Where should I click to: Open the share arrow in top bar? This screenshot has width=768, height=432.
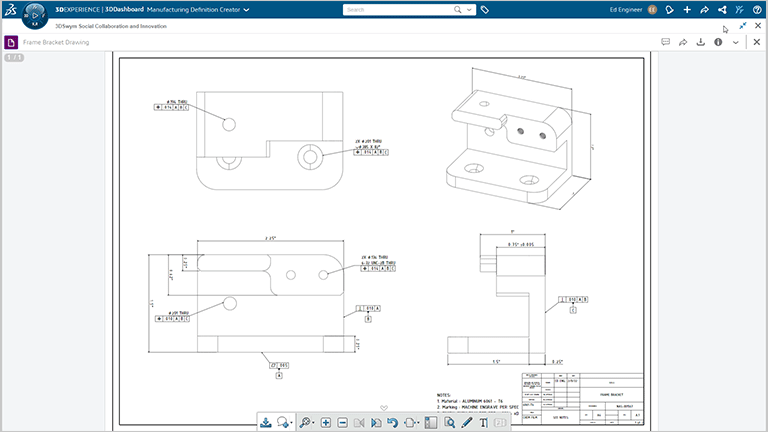704,9
